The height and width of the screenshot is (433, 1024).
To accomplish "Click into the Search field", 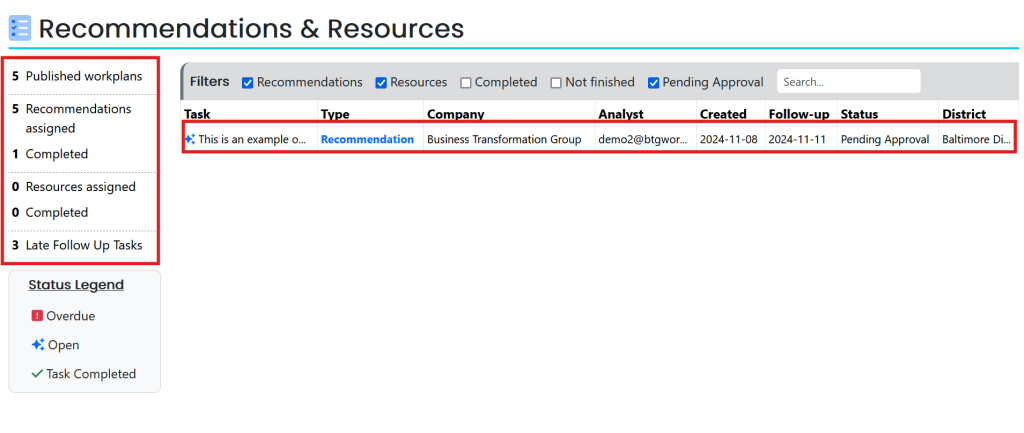I will point(847,82).
